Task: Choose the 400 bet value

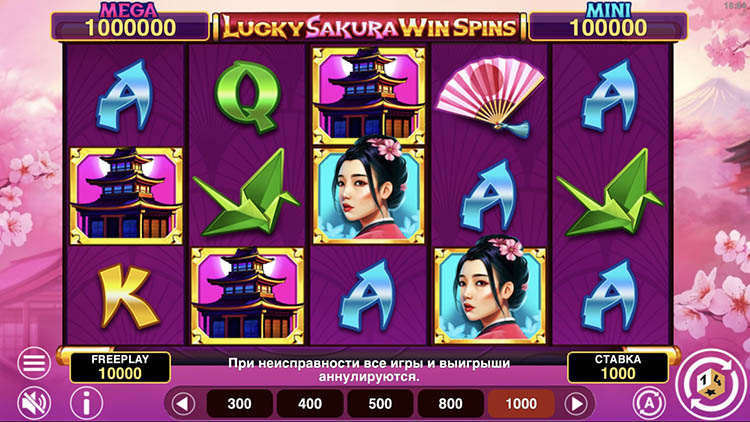Action: tap(310, 404)
